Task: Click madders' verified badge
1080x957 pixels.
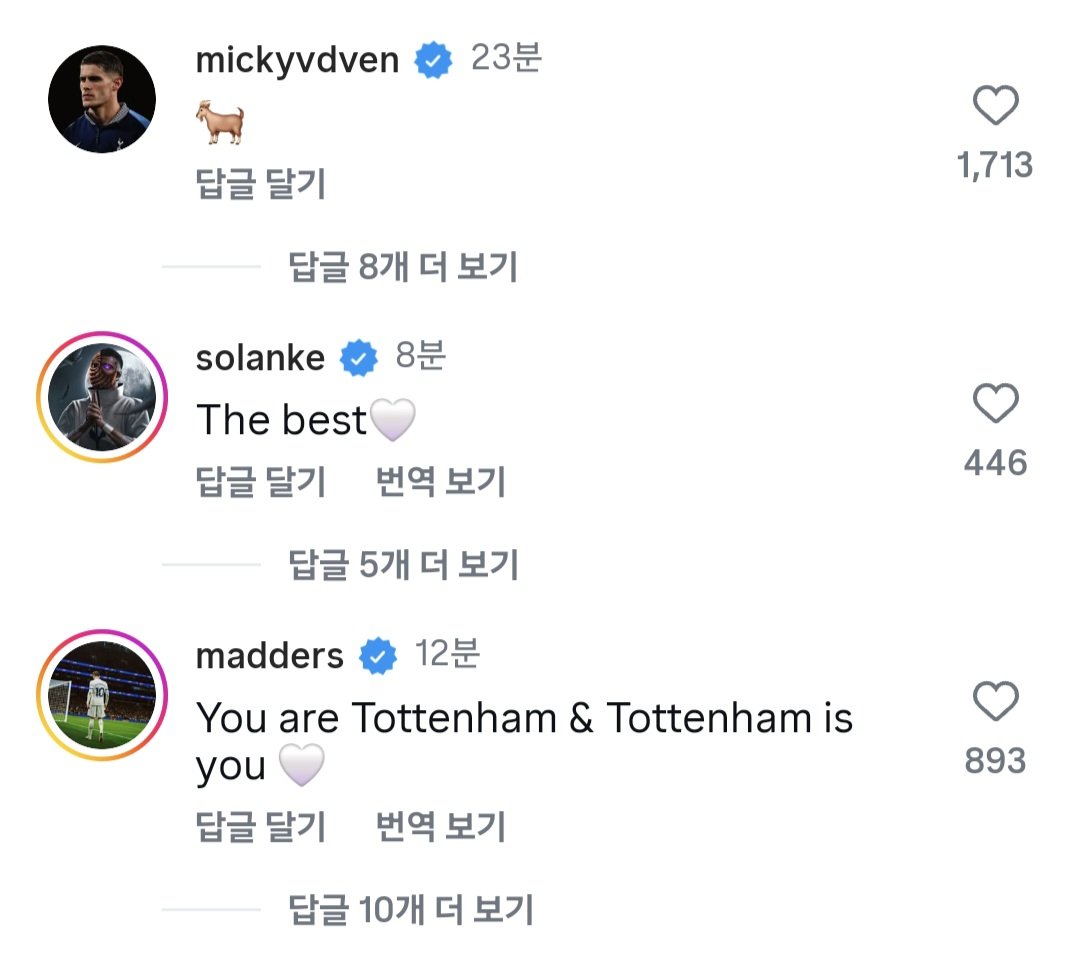Action: [377, 656]
